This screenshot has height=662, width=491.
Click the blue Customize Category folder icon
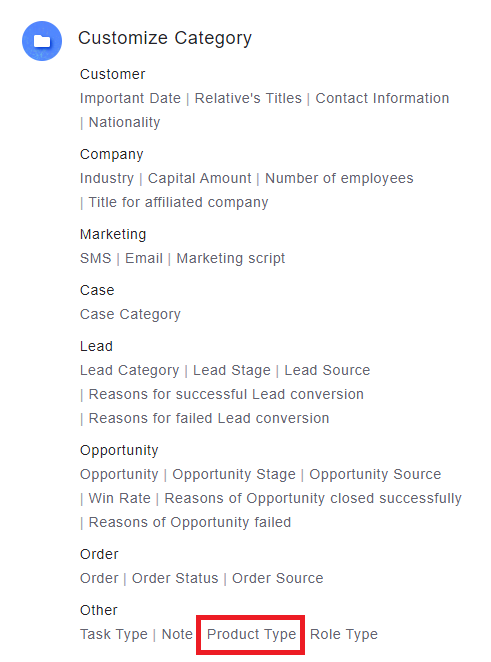tap(42, 41)
